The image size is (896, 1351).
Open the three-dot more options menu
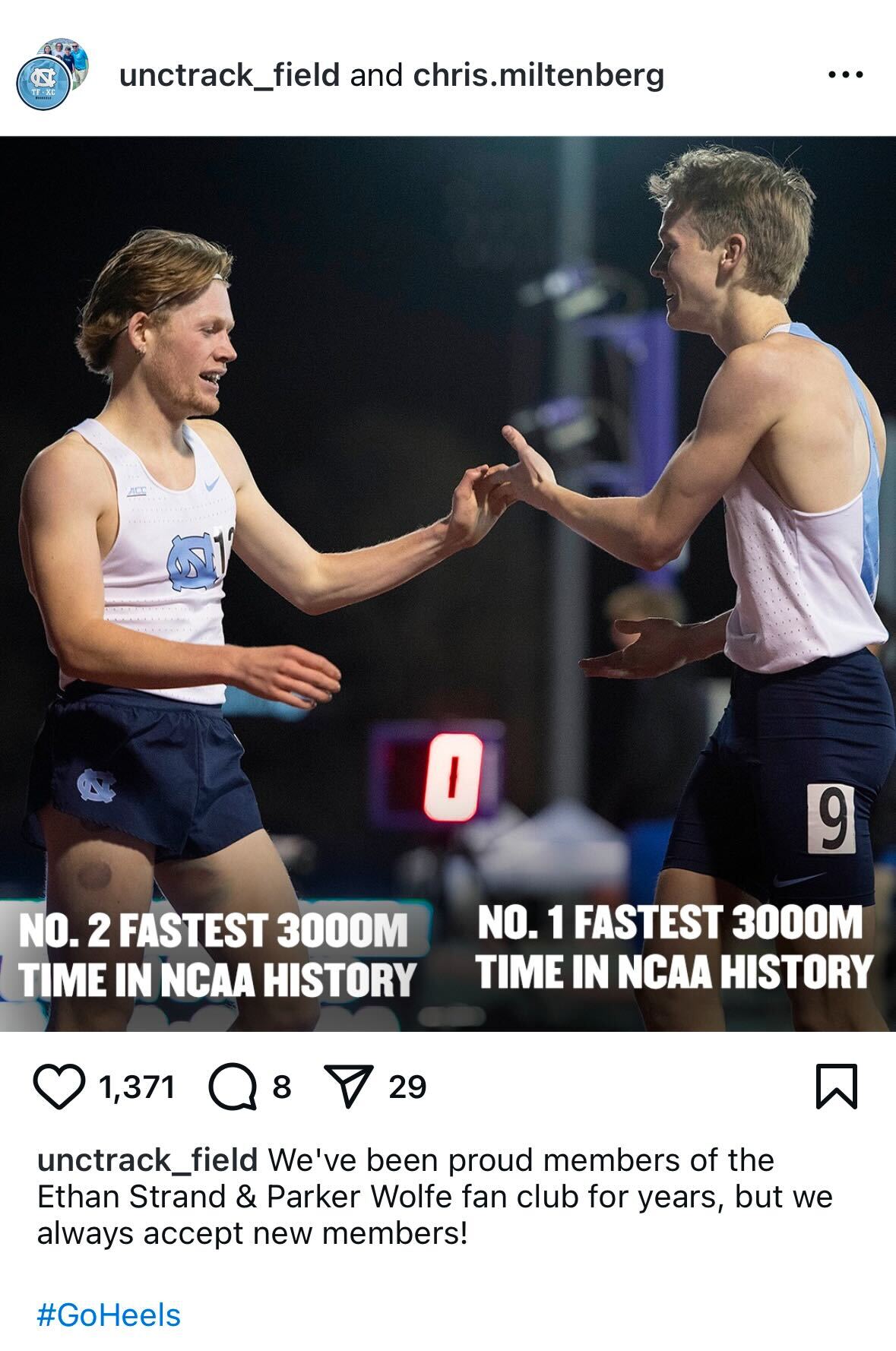pyautogui.click(x=845, y=74)
